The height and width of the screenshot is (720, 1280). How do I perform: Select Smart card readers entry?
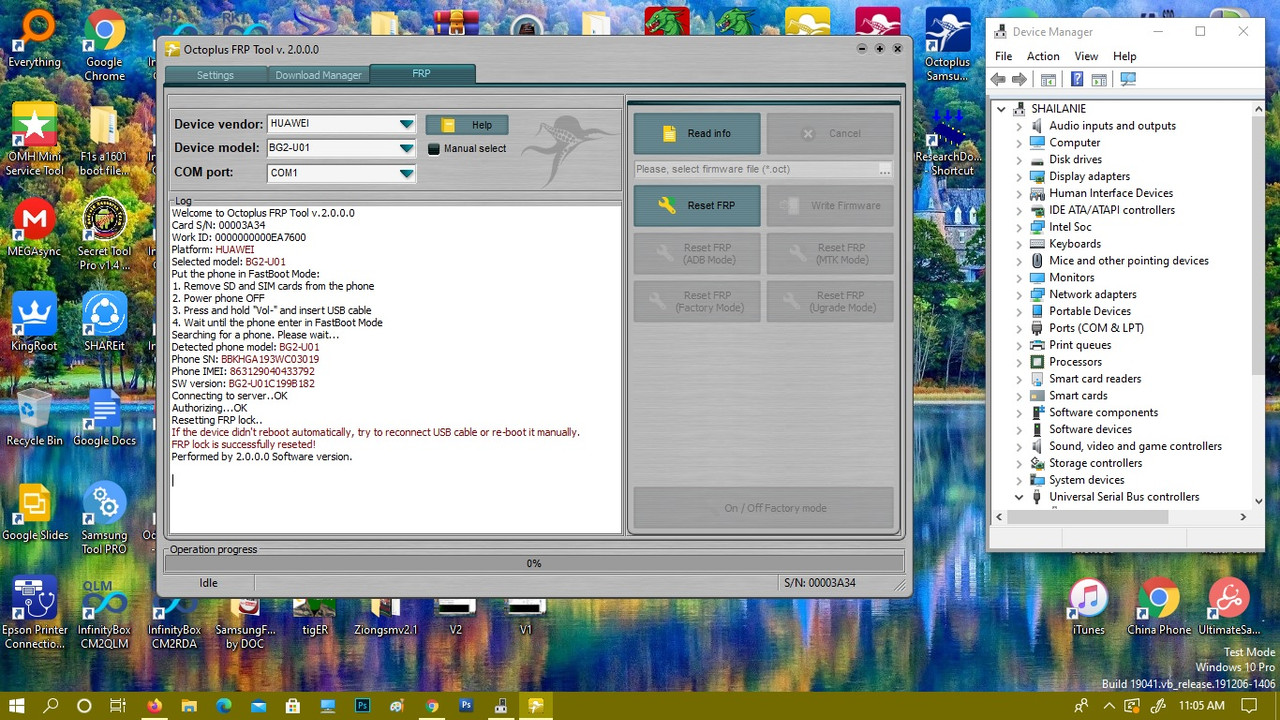click(1094, 379)
